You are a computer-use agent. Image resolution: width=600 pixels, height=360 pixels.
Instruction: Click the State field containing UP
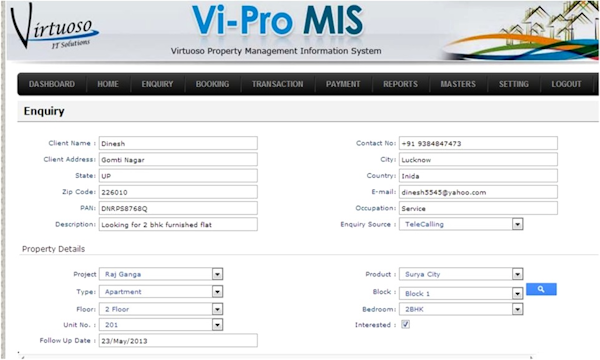point(178,176)
